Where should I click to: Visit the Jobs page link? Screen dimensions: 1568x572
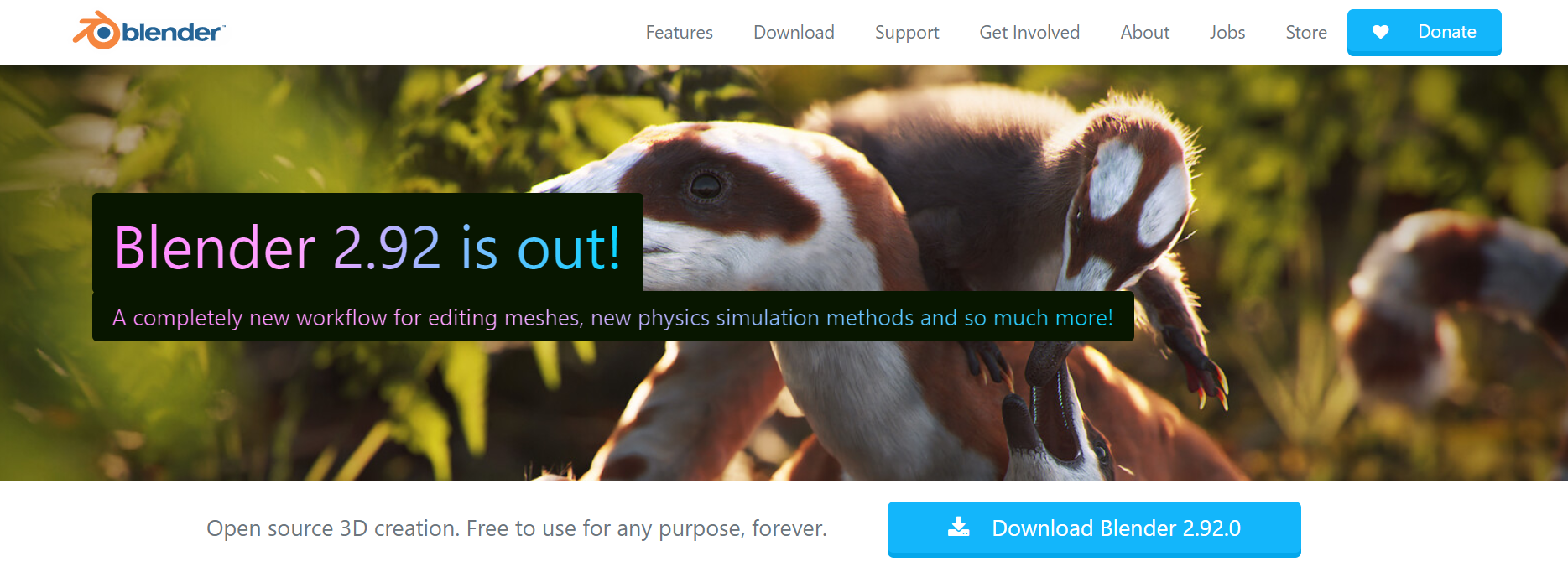click(x=1227, y=32)
